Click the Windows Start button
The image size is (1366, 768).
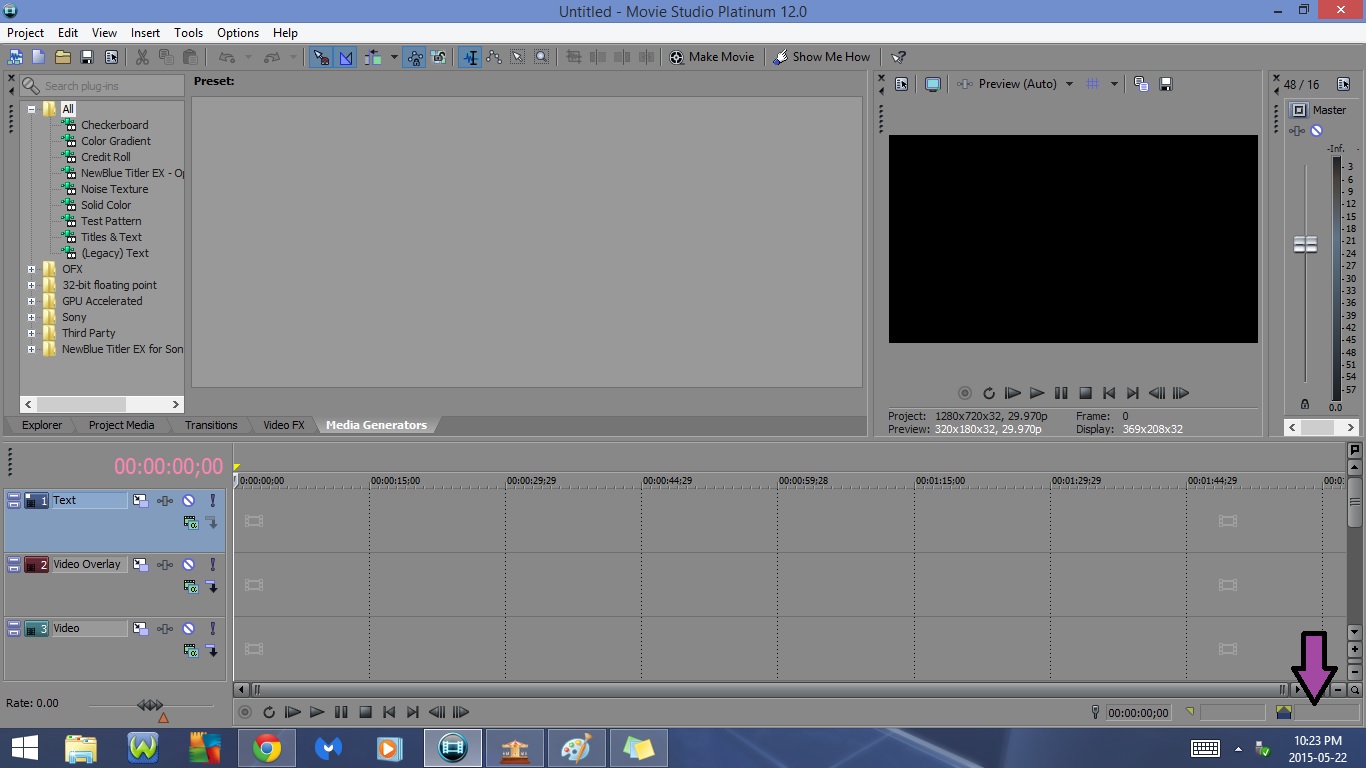tap(25, 748)
